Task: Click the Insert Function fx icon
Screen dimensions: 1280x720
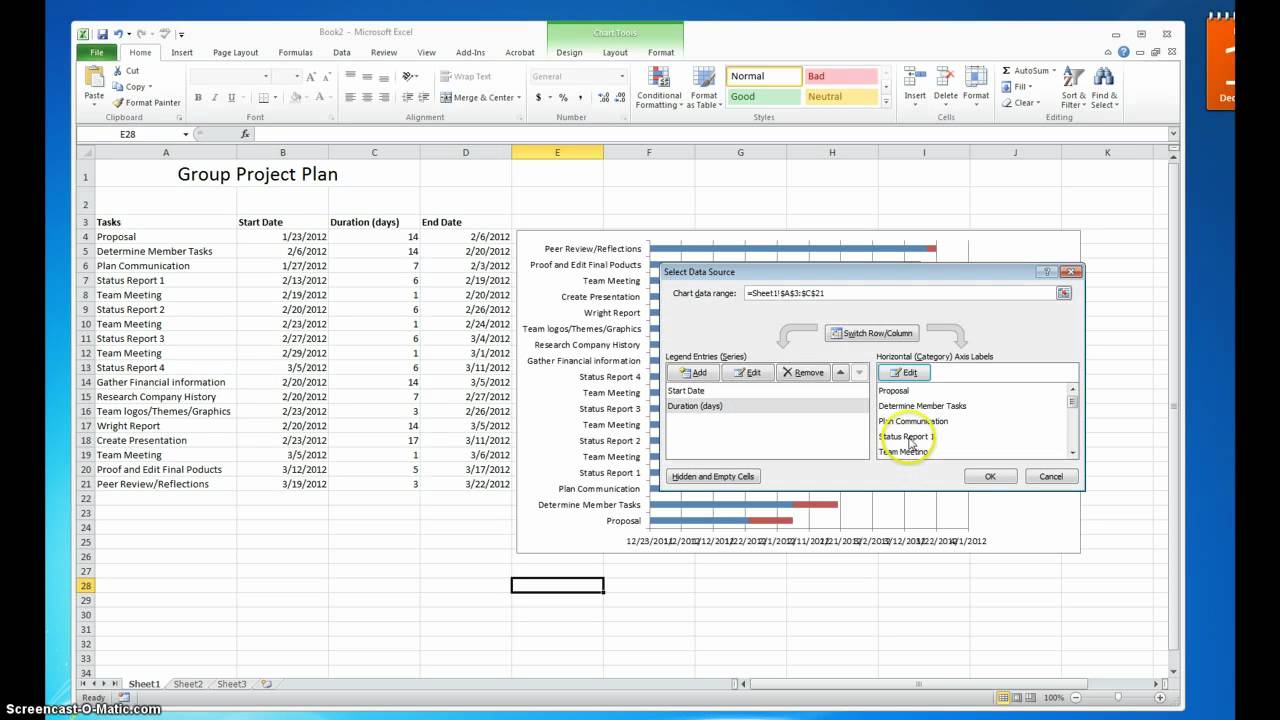Action: click(x=245, y=134)
